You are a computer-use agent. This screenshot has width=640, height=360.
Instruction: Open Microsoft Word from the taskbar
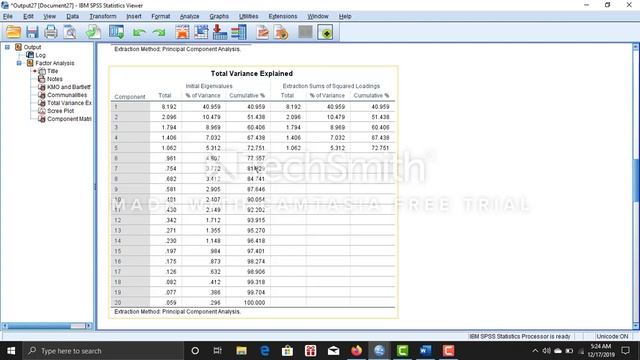pos(425,351)
